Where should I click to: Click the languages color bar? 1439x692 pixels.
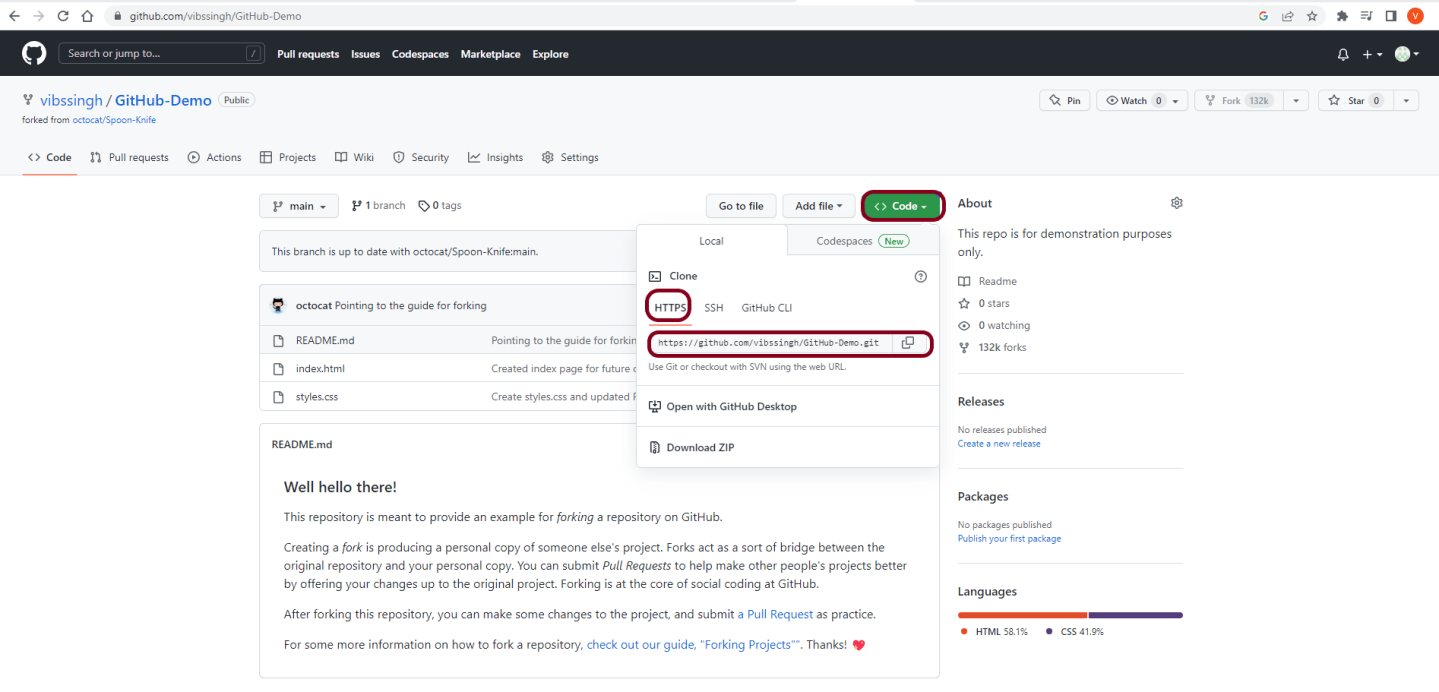[1070, 615]
